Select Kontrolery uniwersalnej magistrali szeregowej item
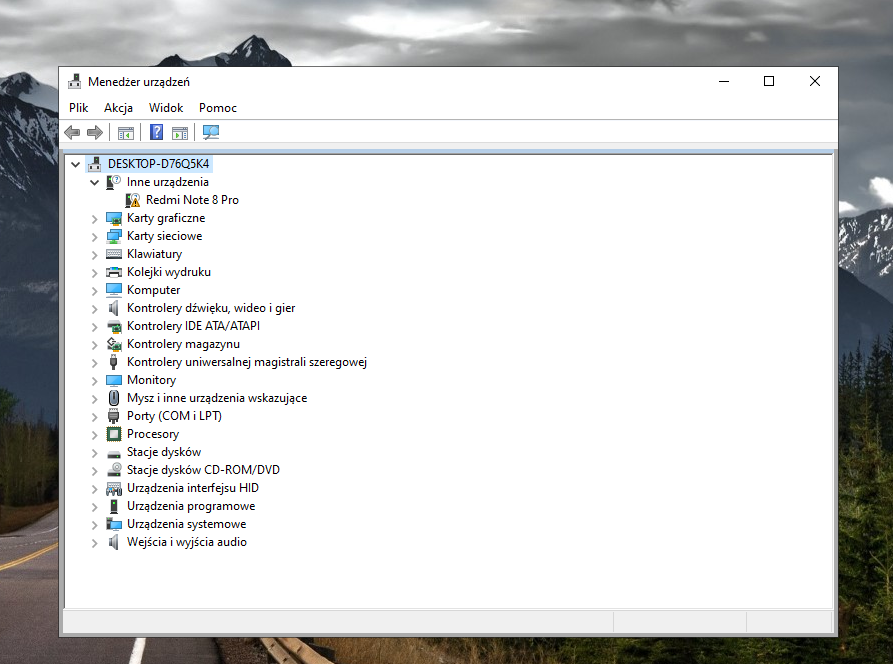893x664 pixels. (x=246, y=362)
